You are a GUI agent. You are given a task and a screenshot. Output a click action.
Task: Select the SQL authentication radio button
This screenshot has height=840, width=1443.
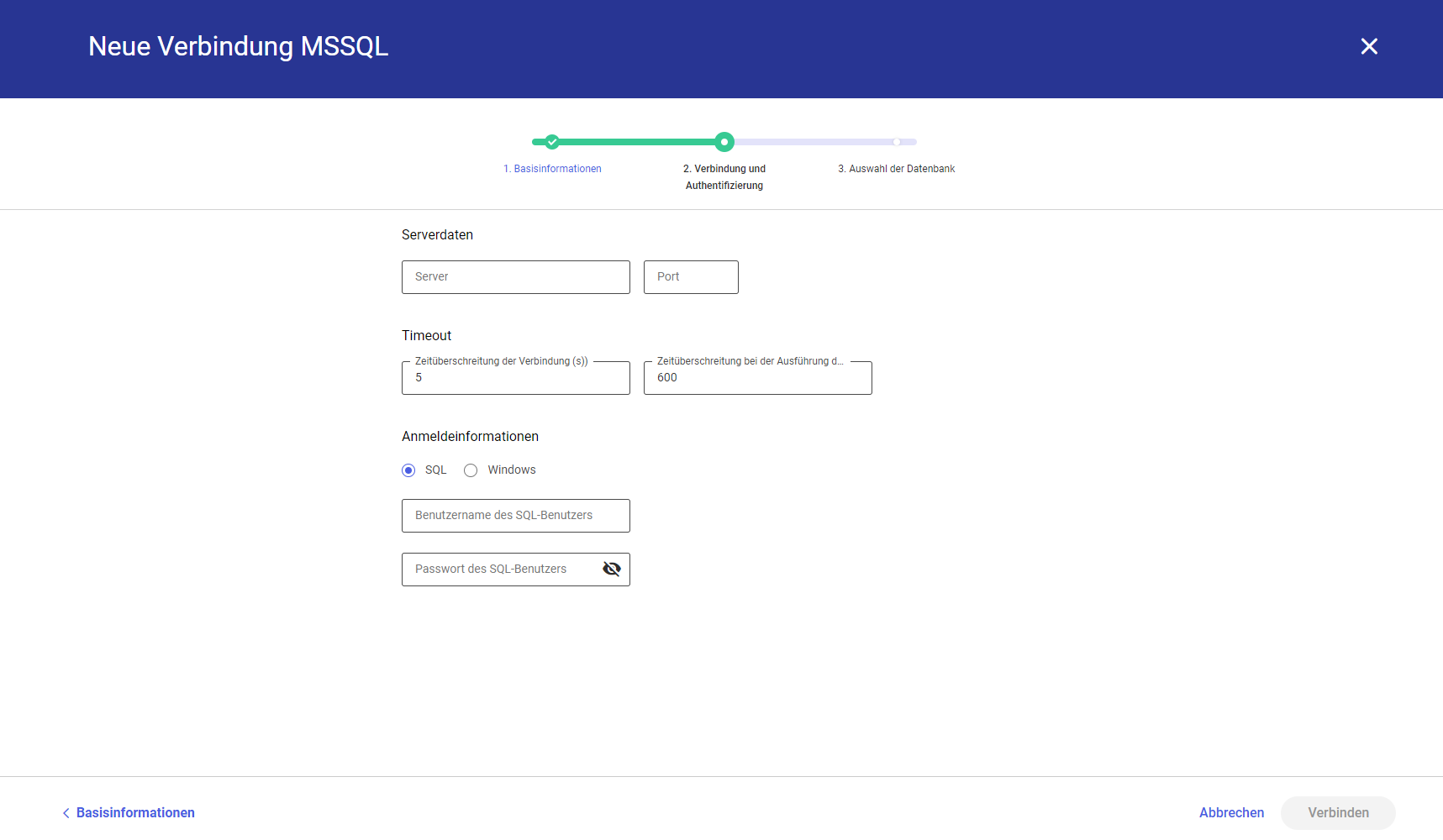[408, 470]
